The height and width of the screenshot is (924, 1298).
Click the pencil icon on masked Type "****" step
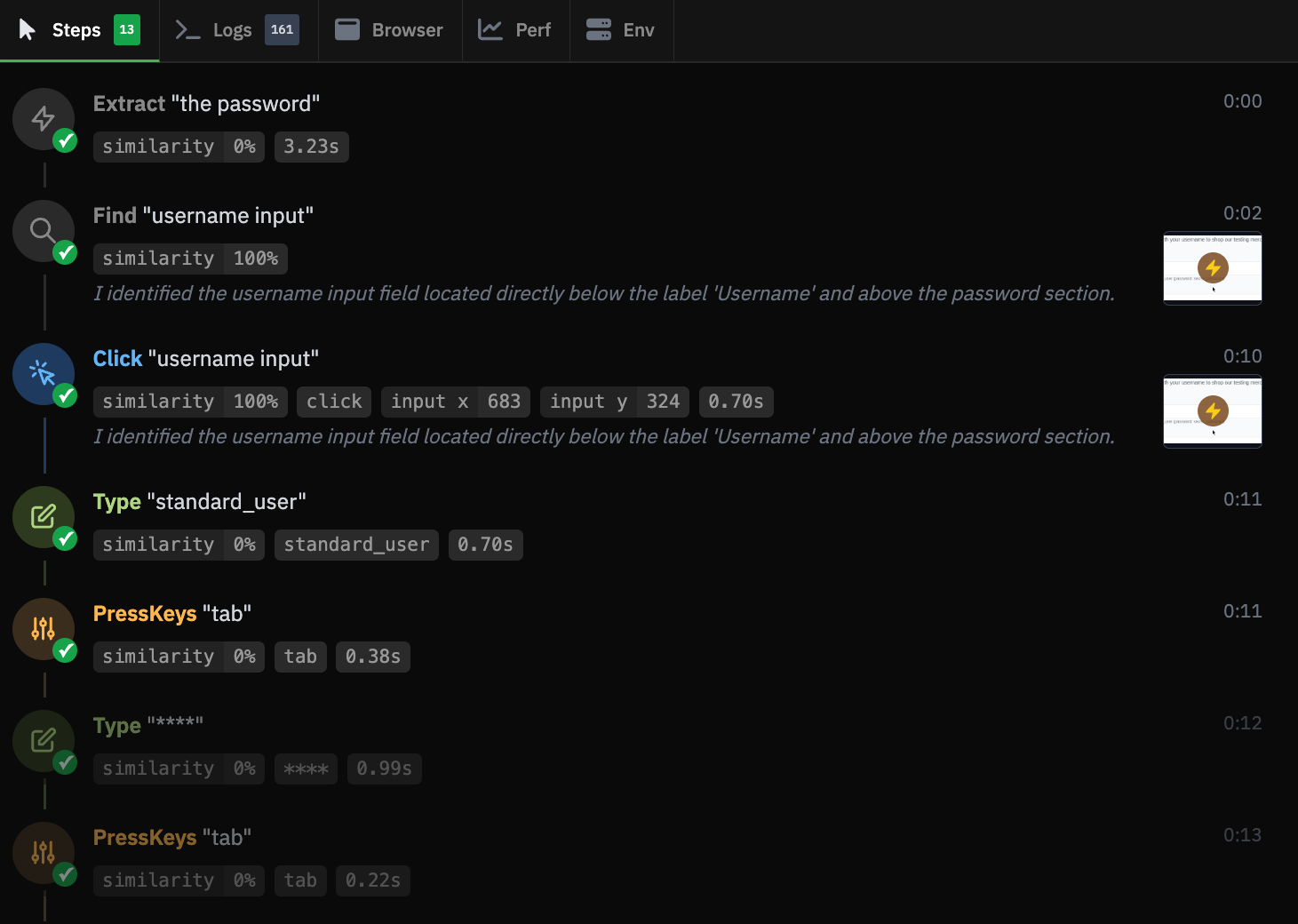click(44, 741)
